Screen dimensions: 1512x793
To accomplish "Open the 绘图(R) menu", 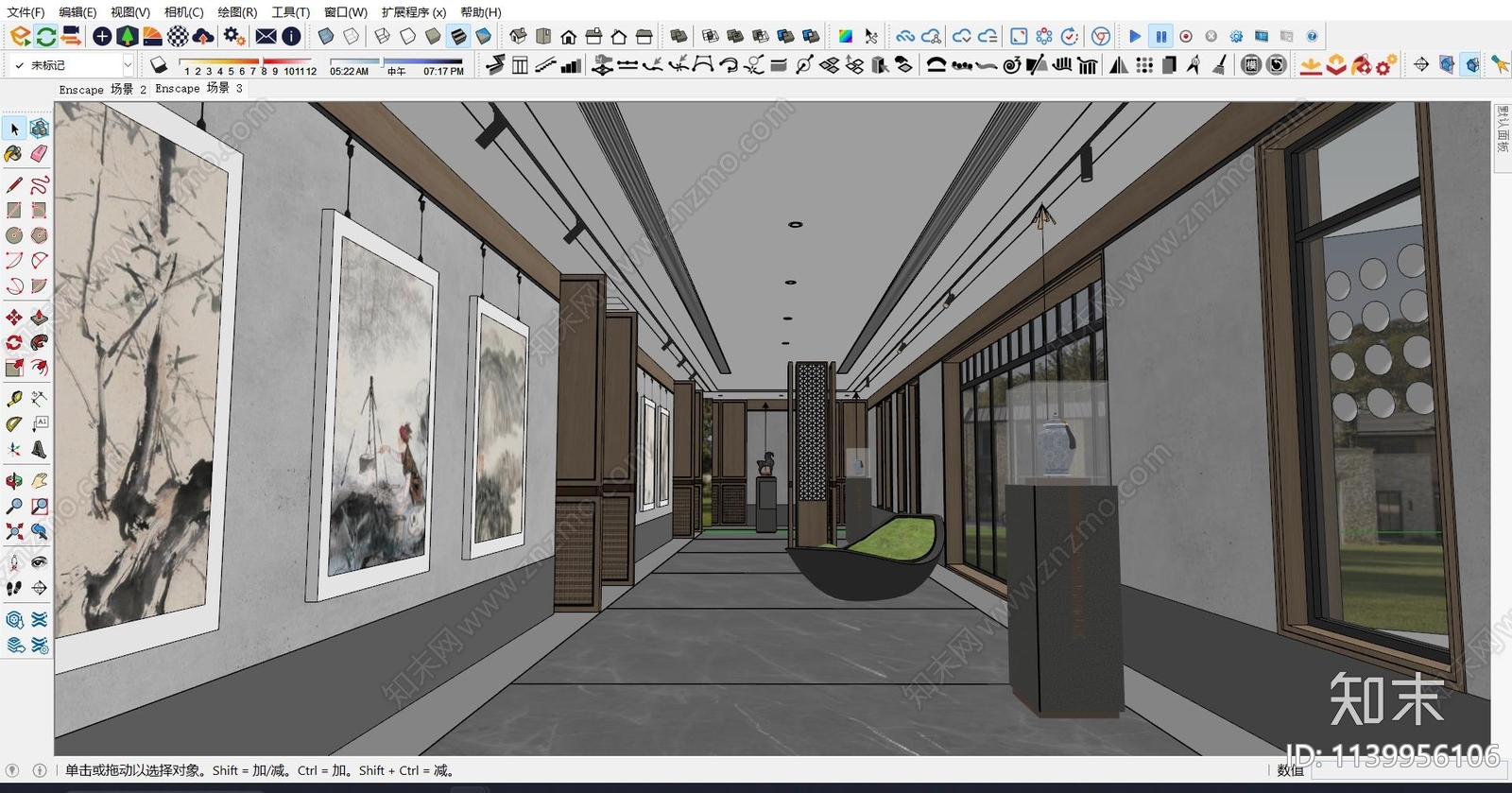I will [237, 12].
